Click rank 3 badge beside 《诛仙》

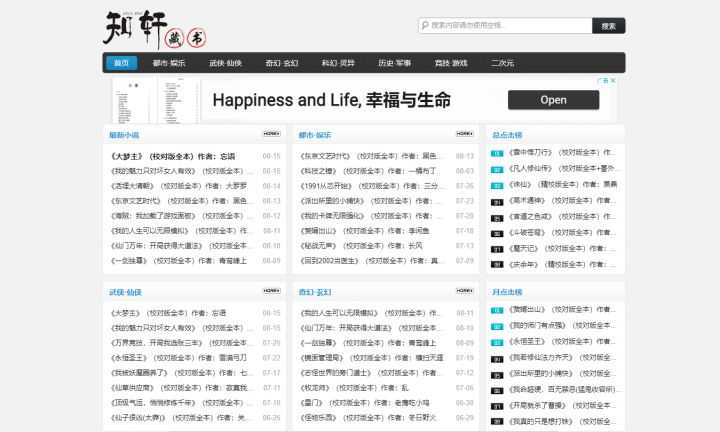coord(497,185)
